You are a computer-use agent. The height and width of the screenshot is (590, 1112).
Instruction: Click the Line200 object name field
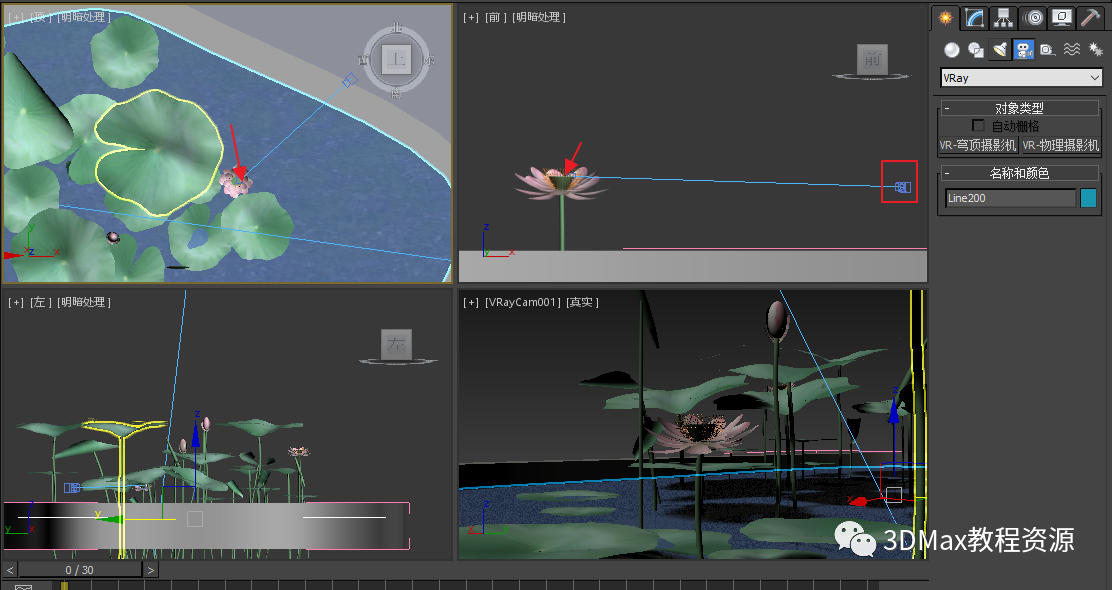[x=1011, y=198]
